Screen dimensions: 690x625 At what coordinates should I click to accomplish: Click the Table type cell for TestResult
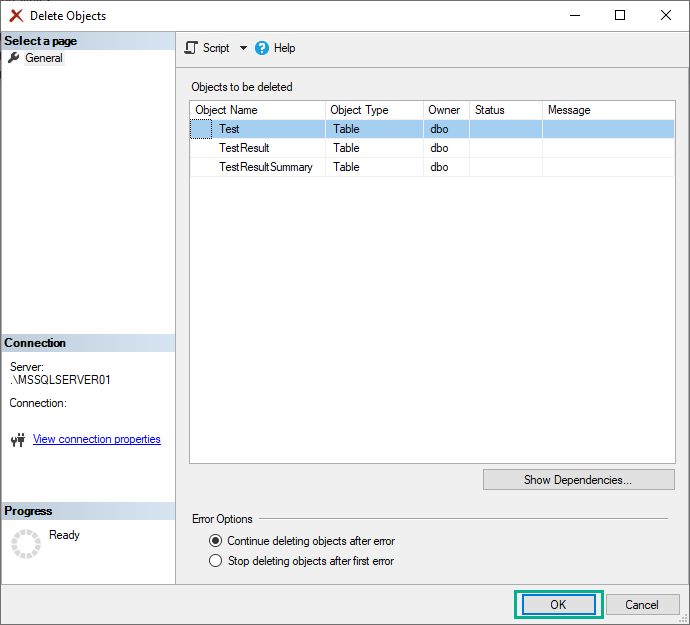[x=374, y=148]
